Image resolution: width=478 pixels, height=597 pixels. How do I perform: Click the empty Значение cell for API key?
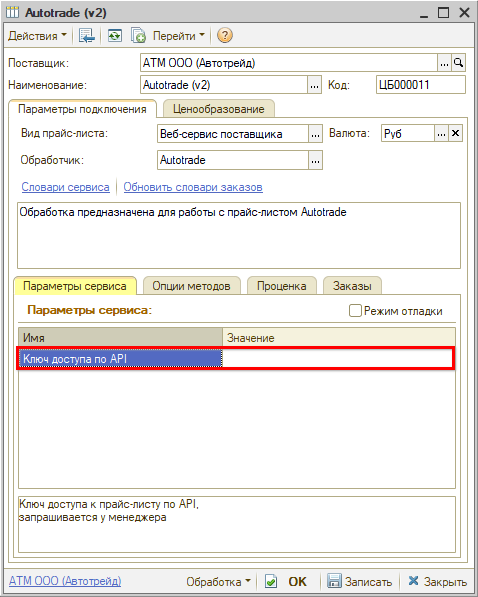tap(338, 358)
